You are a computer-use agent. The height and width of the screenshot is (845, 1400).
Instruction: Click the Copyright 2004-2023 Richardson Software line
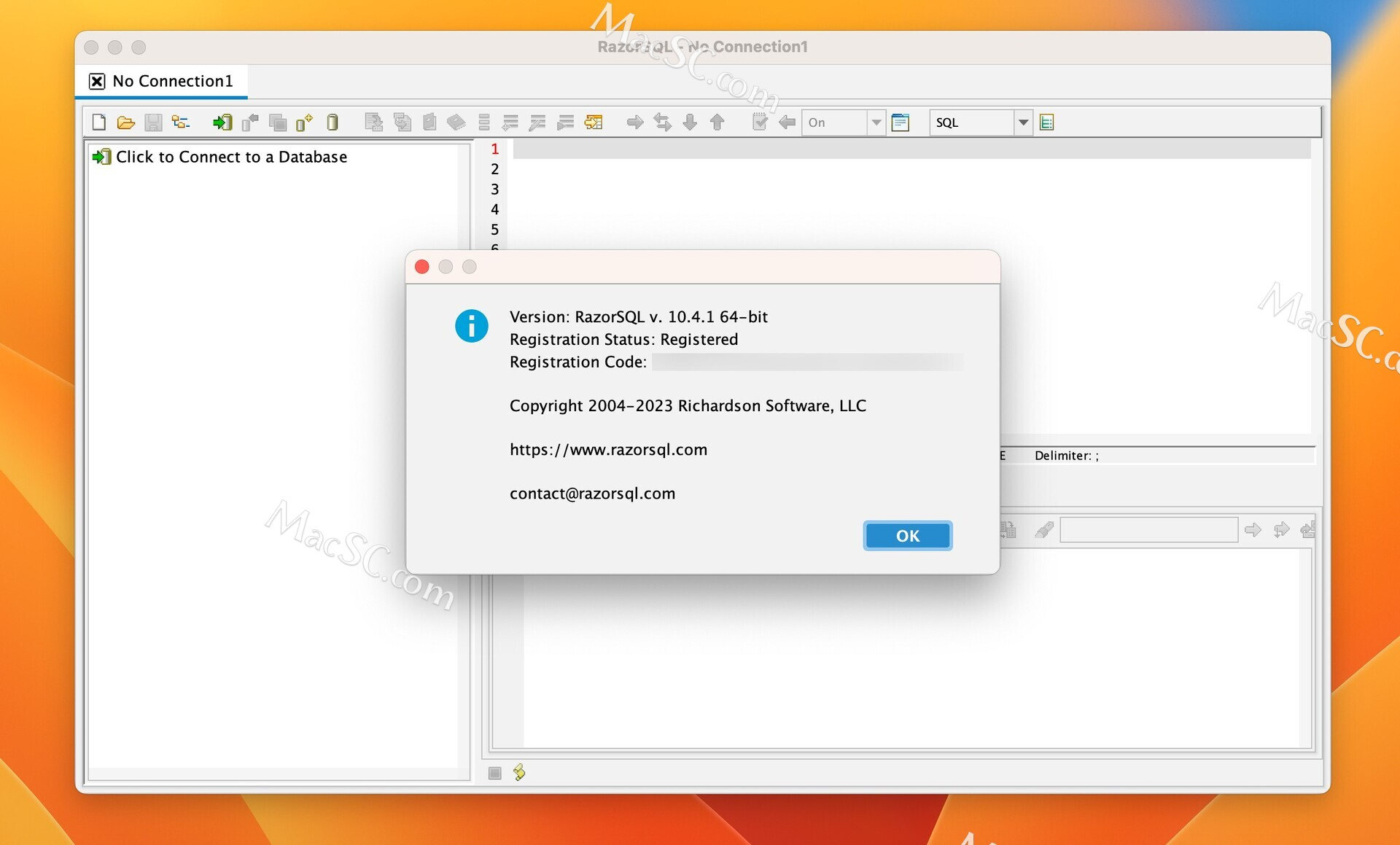click(x=688, y=406)
